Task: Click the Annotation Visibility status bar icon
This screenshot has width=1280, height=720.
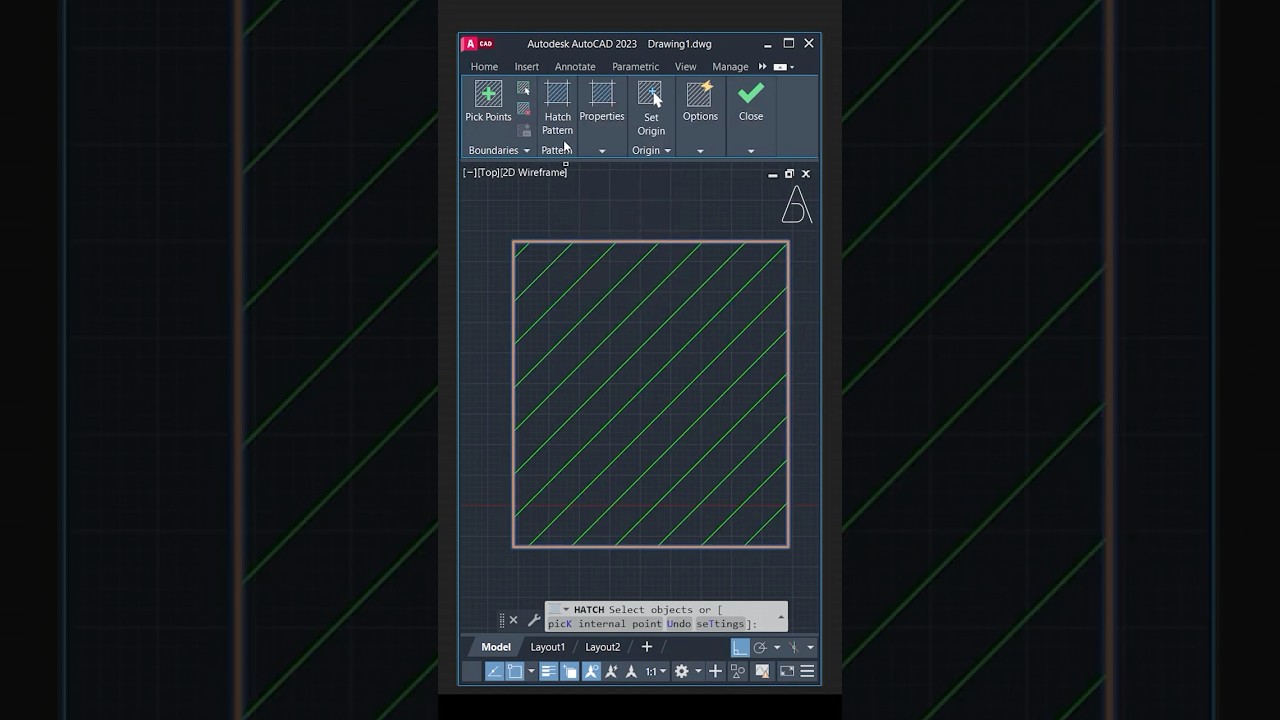Action: point(591,671)
